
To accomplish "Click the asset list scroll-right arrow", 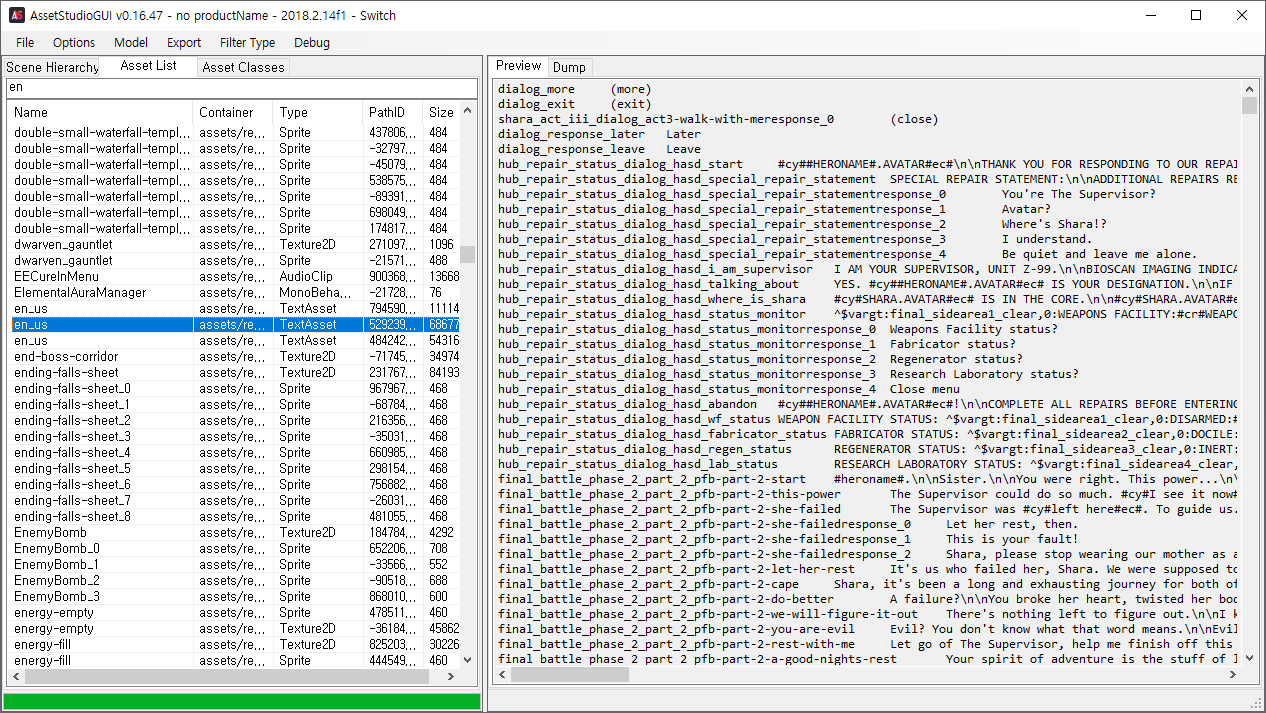I will pyautogui.click(x=452, y=677).
